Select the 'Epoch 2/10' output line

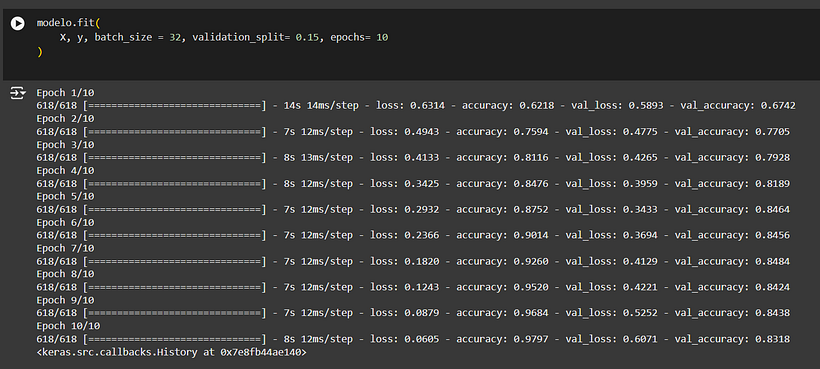click(x=65, y=119)
